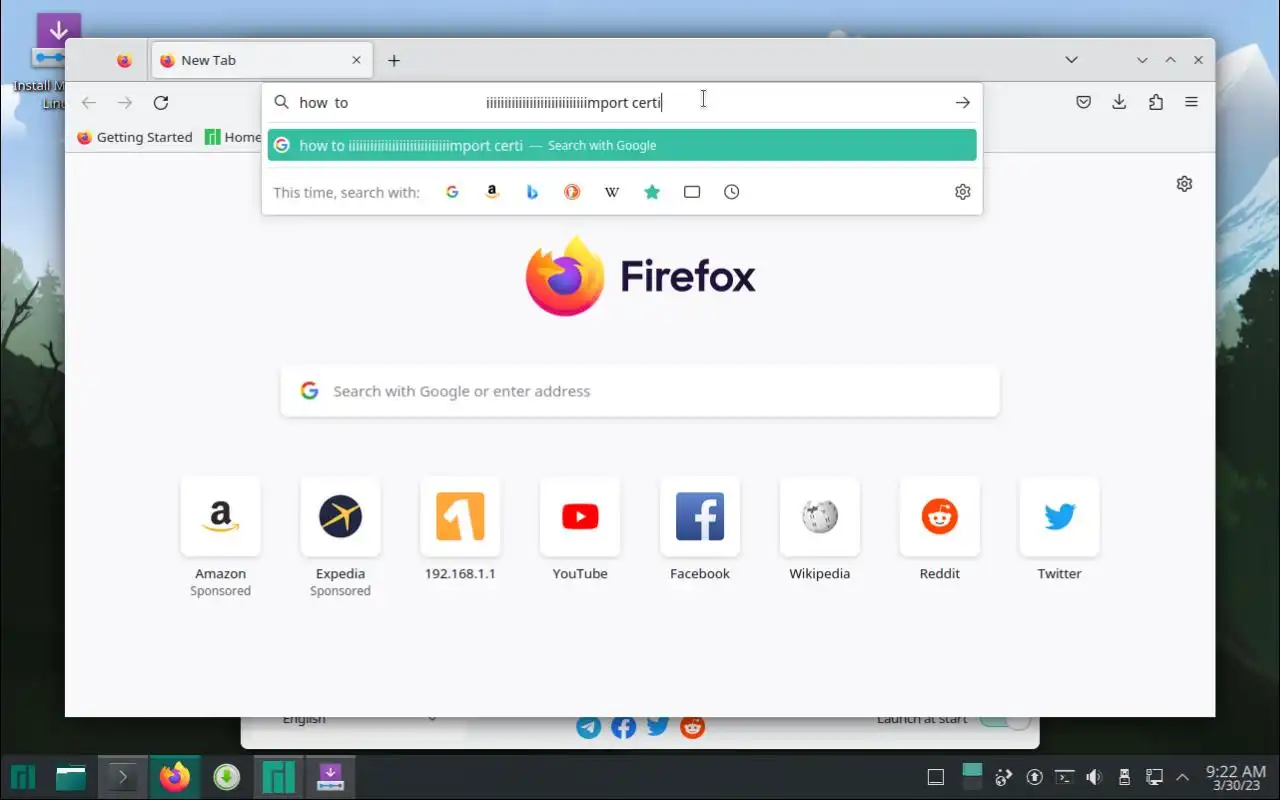This screenshot has height=800, width=1280.
Task: Open search settings gear in dropdown
Action: (962, 192)
